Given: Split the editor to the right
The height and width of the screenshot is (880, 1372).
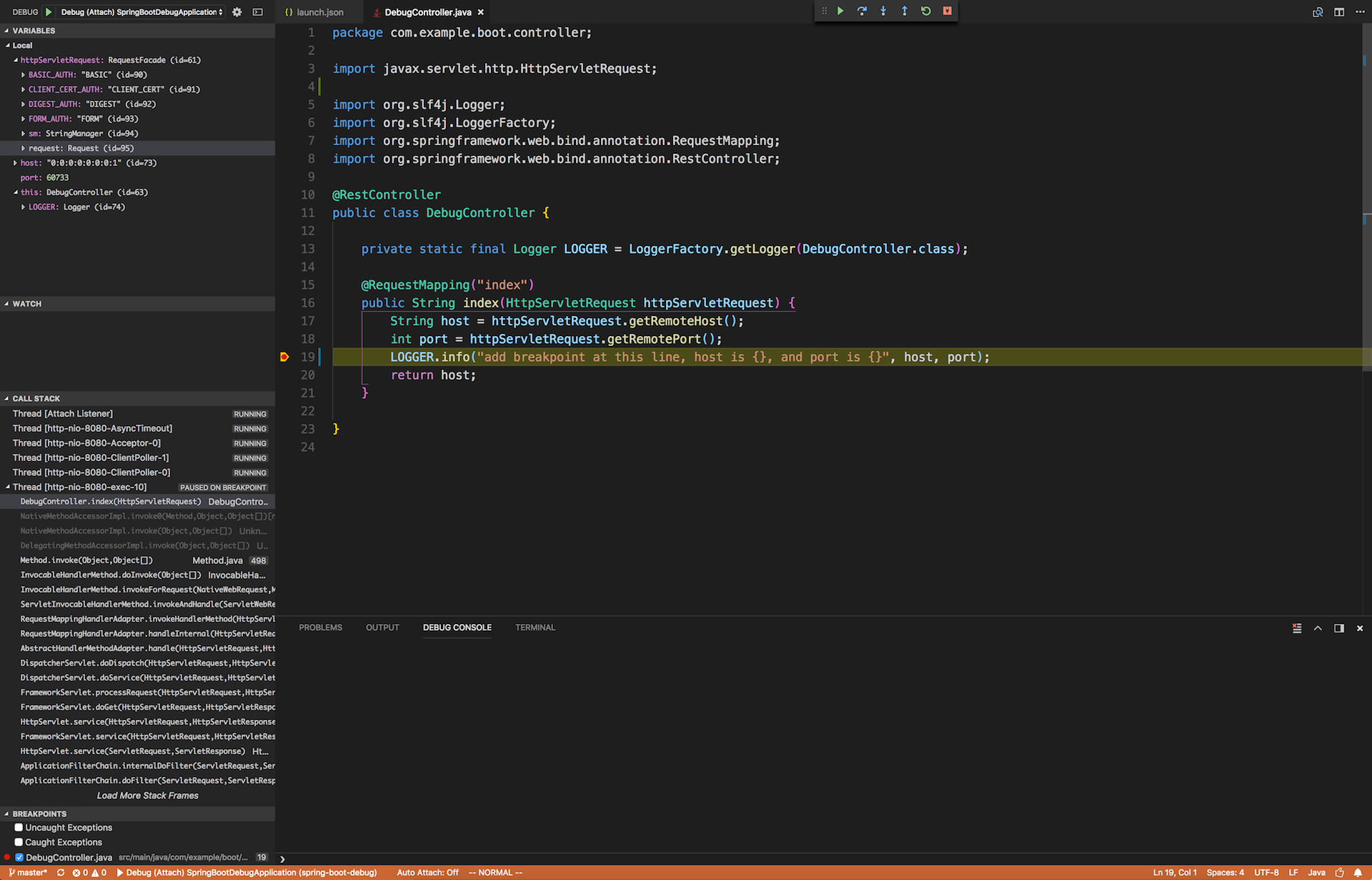Looking at the screenshot, I should (1339, 12).
